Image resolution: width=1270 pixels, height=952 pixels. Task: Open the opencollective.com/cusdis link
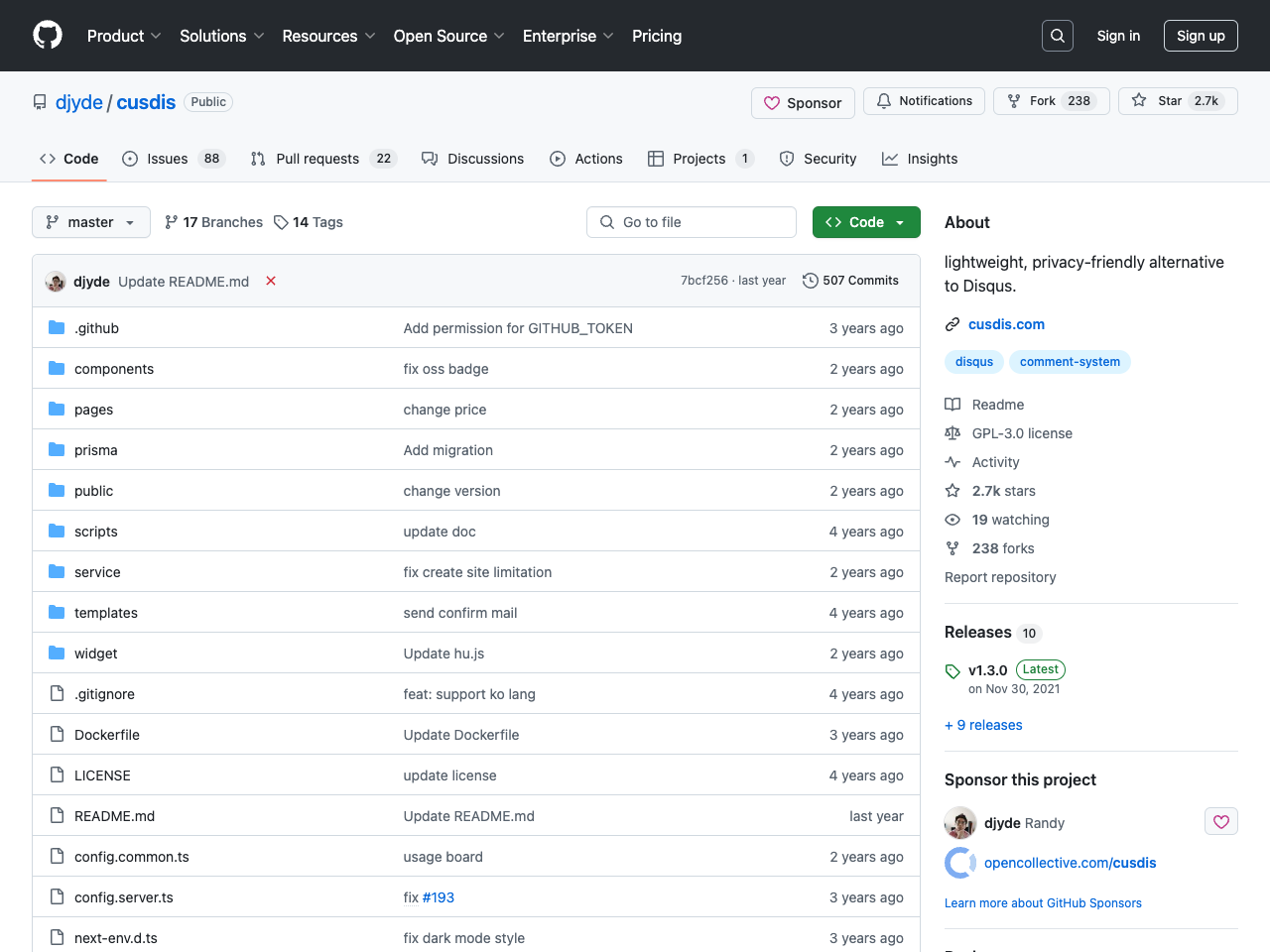1071,863
